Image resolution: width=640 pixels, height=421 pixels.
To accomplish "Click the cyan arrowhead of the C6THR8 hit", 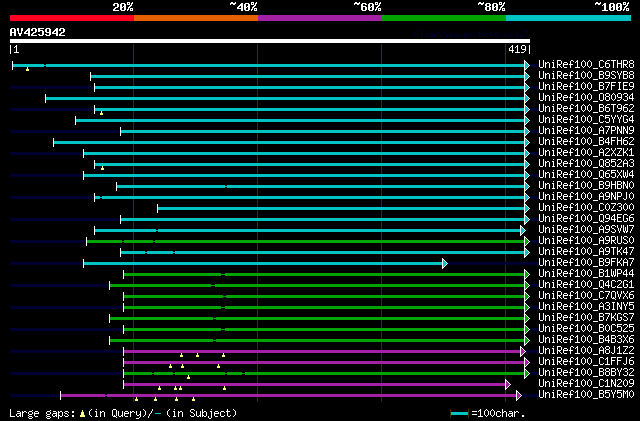I will pos(526,65).
